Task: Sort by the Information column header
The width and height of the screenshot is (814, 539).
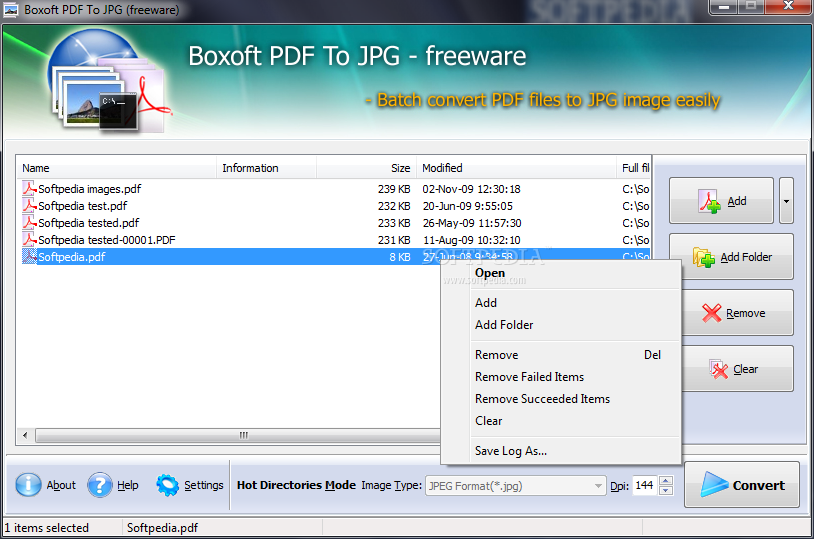Action: [266, 168]
